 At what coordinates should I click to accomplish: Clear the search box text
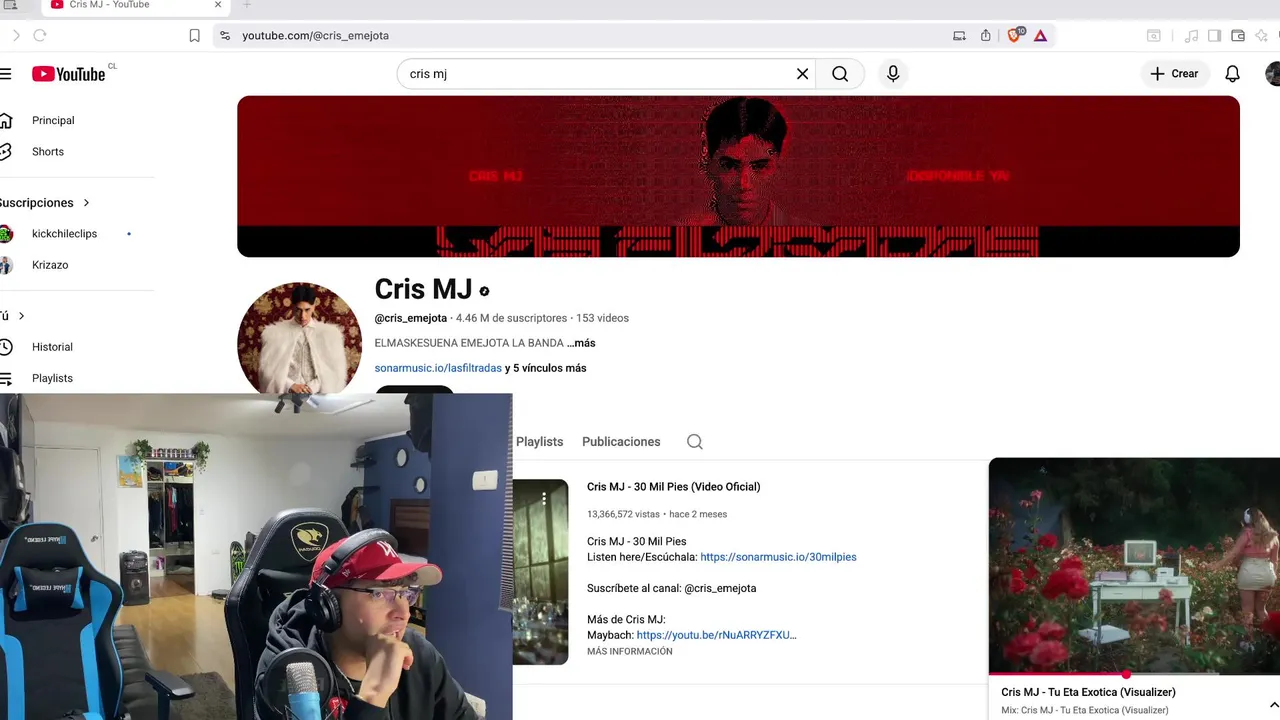point(802,74)
